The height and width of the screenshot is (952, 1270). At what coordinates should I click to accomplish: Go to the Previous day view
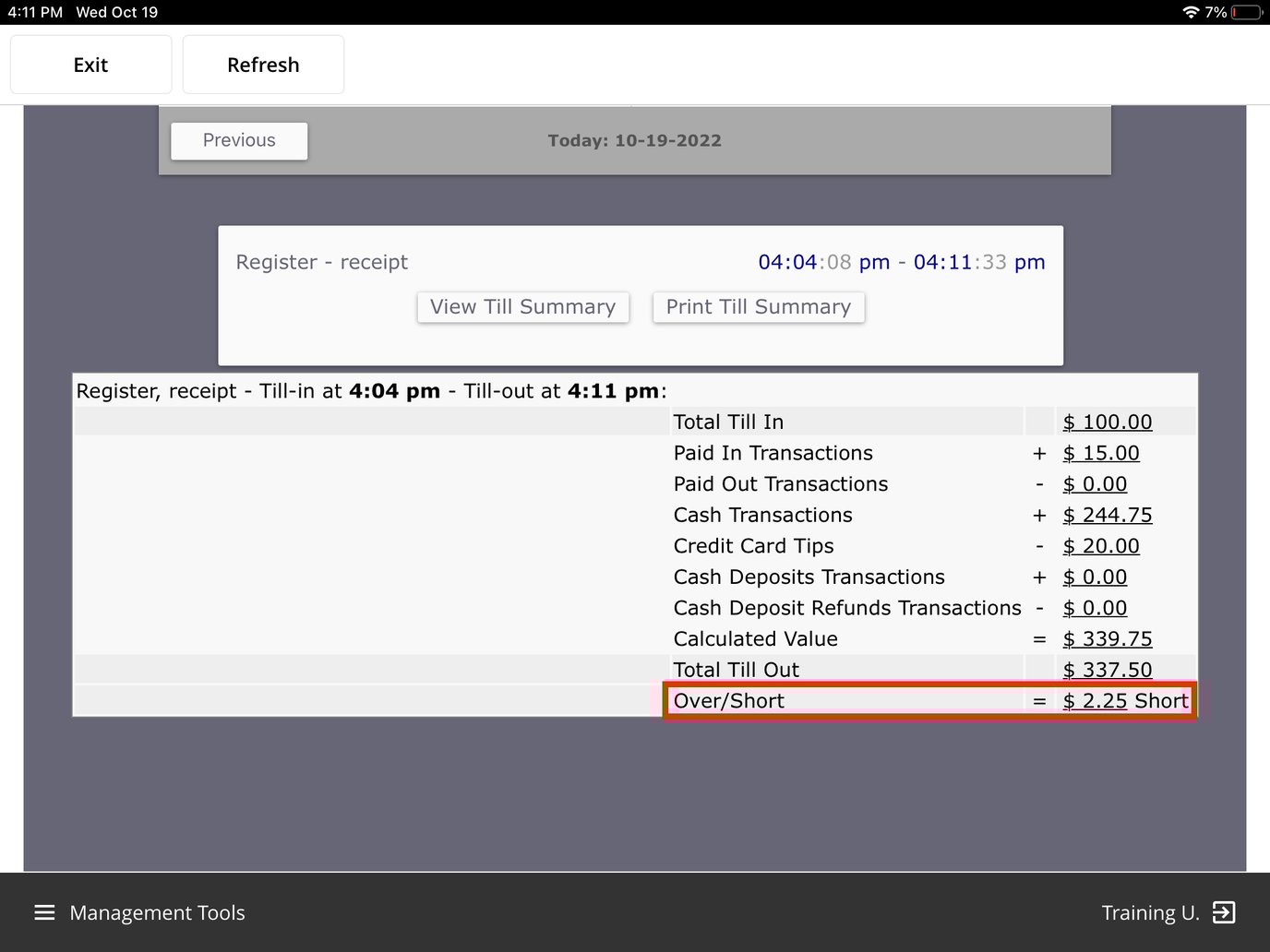tap(238, 140)
